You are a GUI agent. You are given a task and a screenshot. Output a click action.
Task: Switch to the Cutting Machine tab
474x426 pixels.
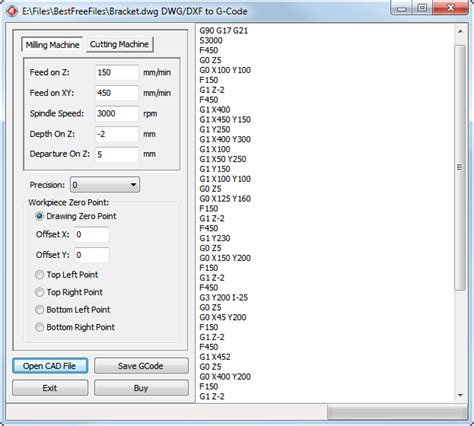pyautogui.click(x=119, y=44)
